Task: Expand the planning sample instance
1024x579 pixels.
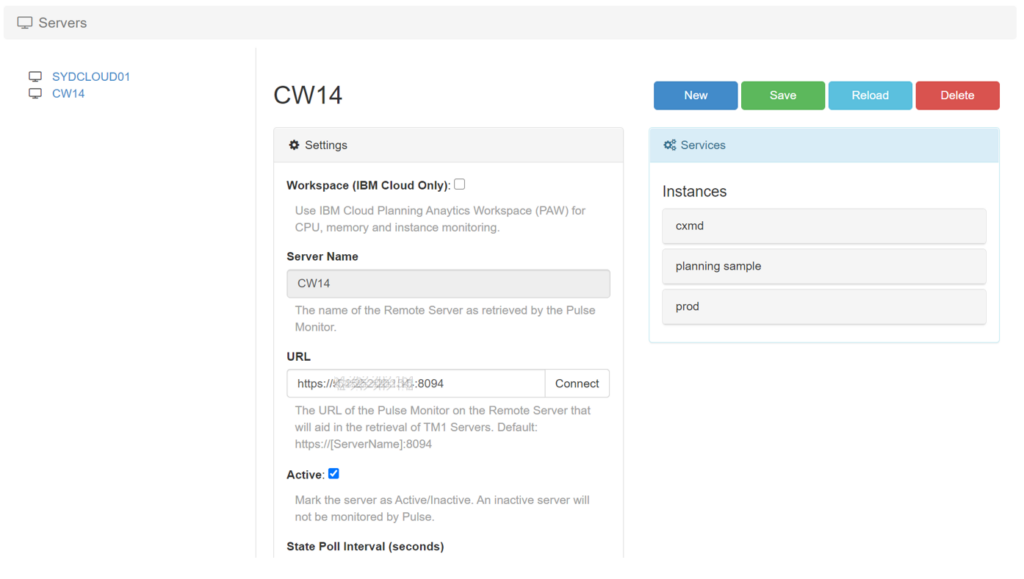Action: tap(824, 267)
